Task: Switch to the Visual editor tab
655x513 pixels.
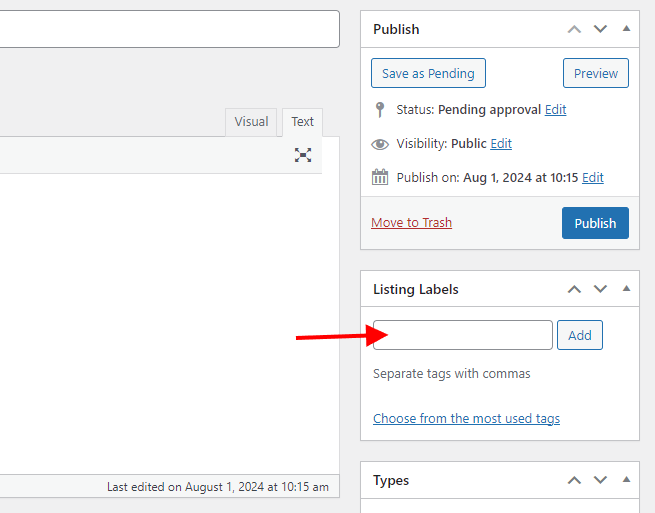Action: (251, 122)
